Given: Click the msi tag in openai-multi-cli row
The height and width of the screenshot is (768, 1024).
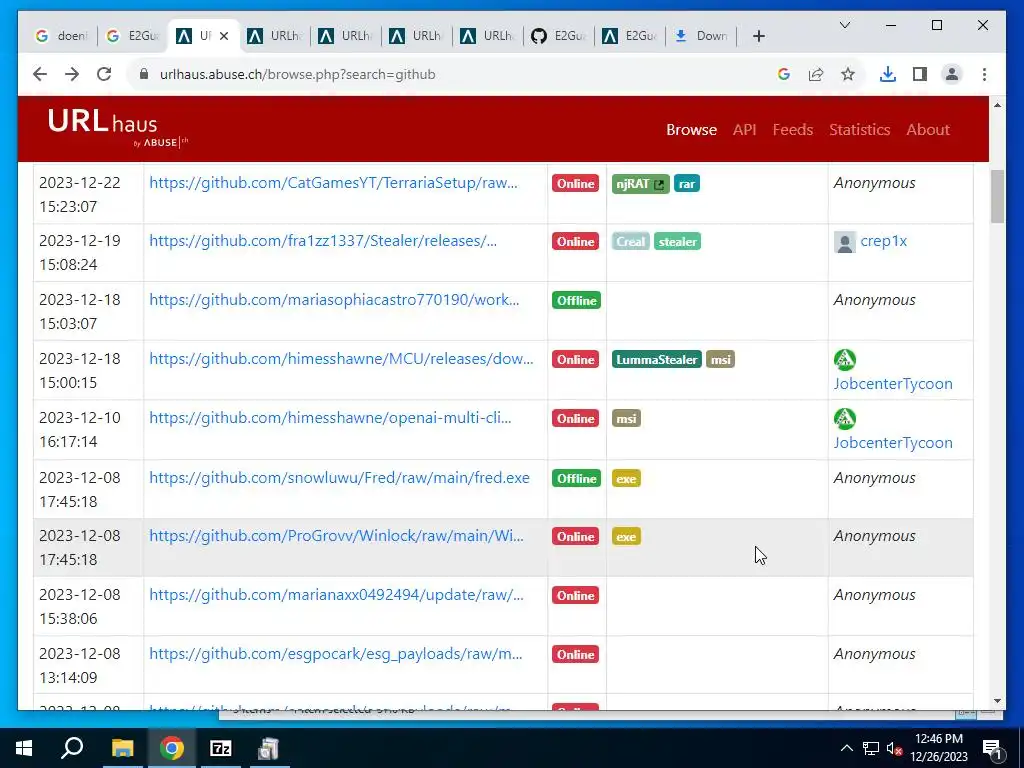Looking at the screenshot, I should [x=626, y=419].
